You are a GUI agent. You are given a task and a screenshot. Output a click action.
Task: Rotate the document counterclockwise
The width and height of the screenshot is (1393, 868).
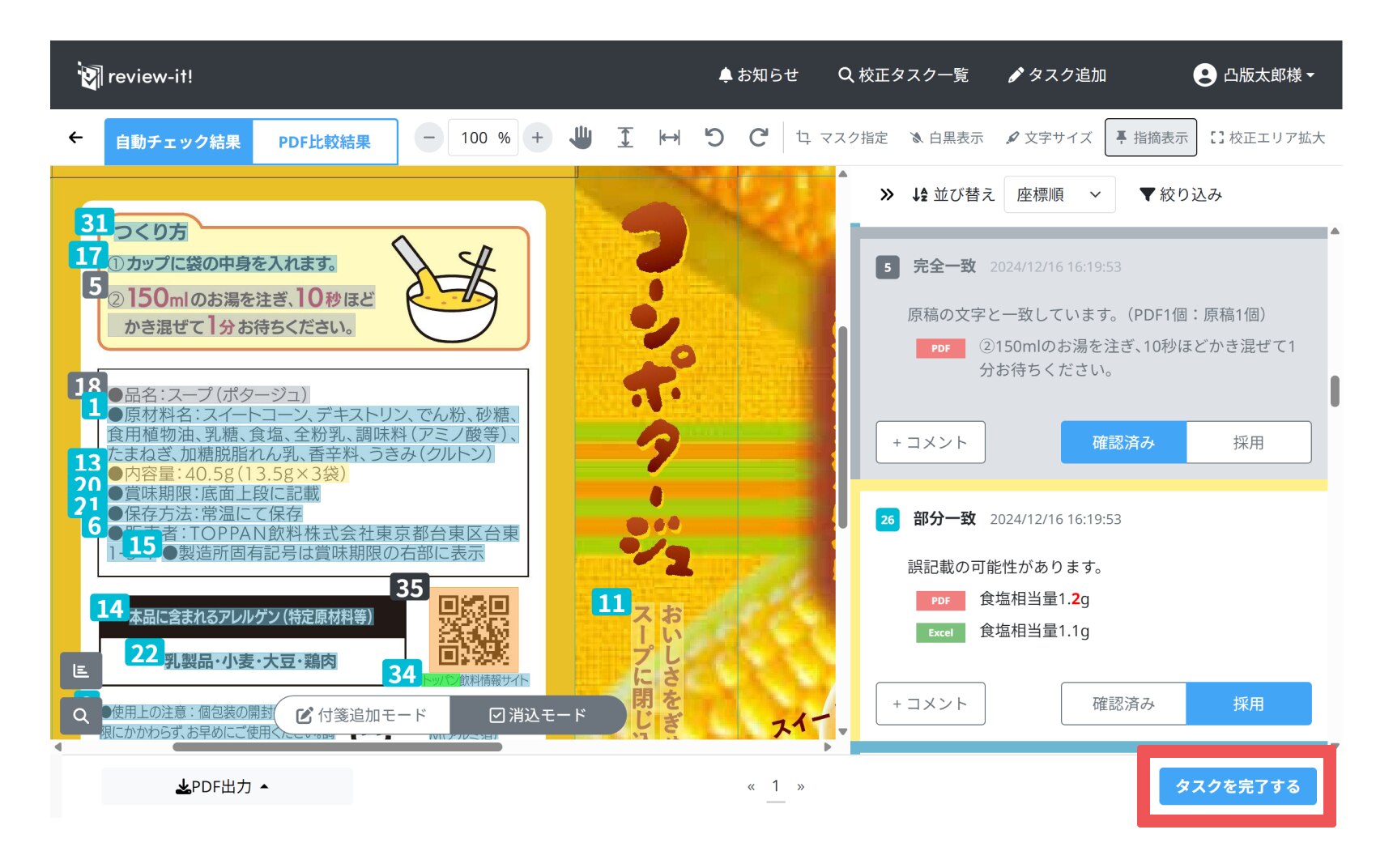click(x=714, y=138)
